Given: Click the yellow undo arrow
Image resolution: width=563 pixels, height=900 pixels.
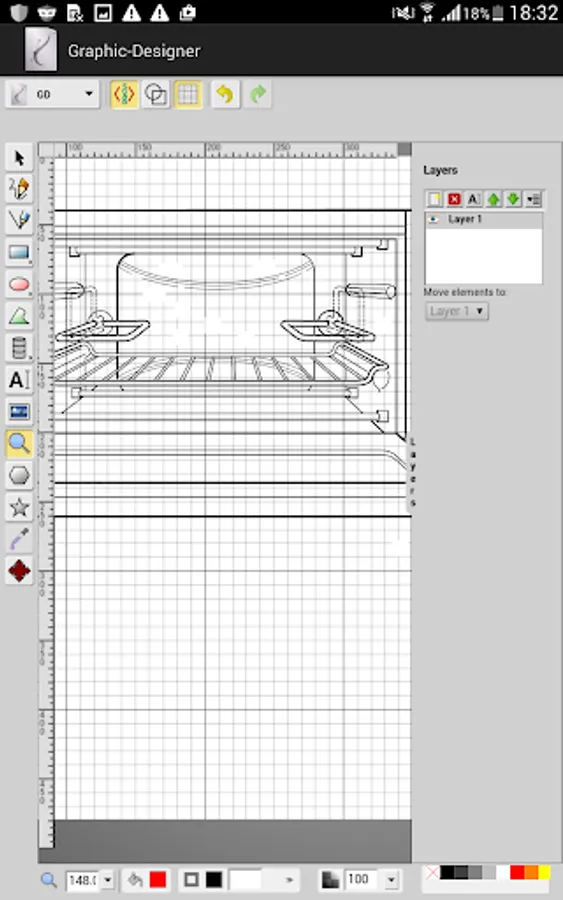Looking at the screenshot, I should click(x=225, y=94).
